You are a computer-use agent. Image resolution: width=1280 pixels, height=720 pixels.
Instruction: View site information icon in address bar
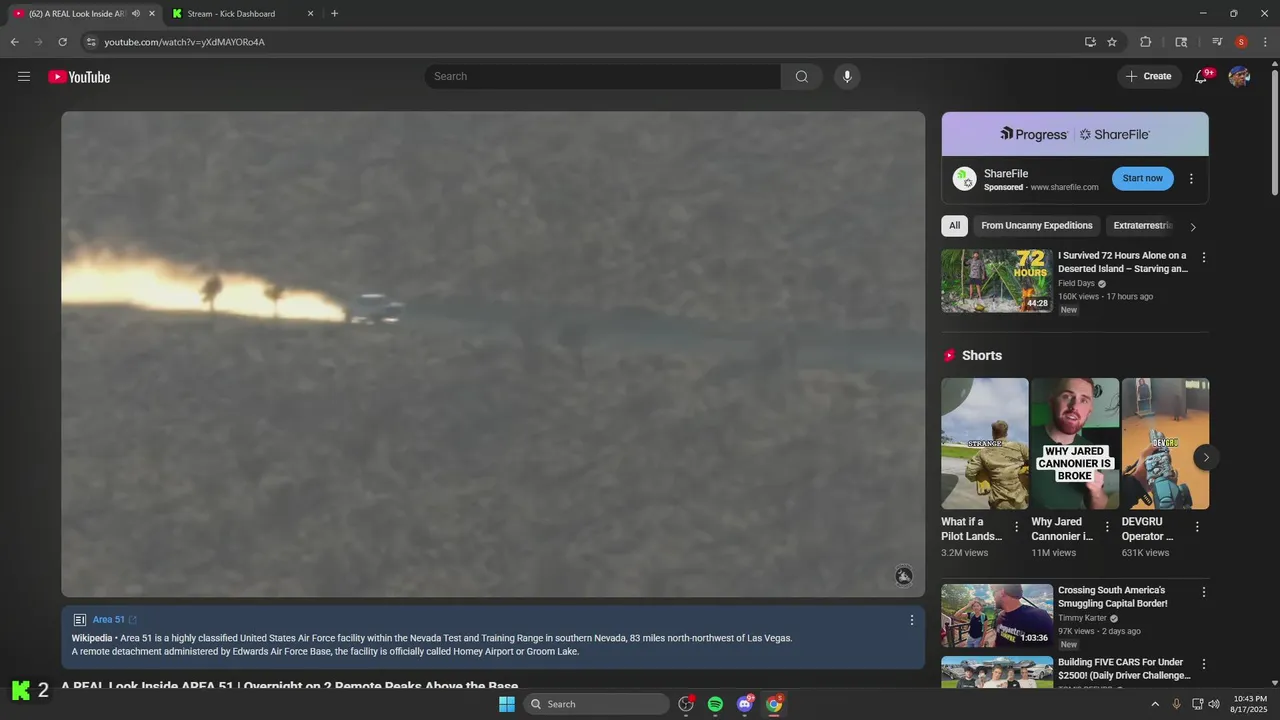(x=90, y=42)
